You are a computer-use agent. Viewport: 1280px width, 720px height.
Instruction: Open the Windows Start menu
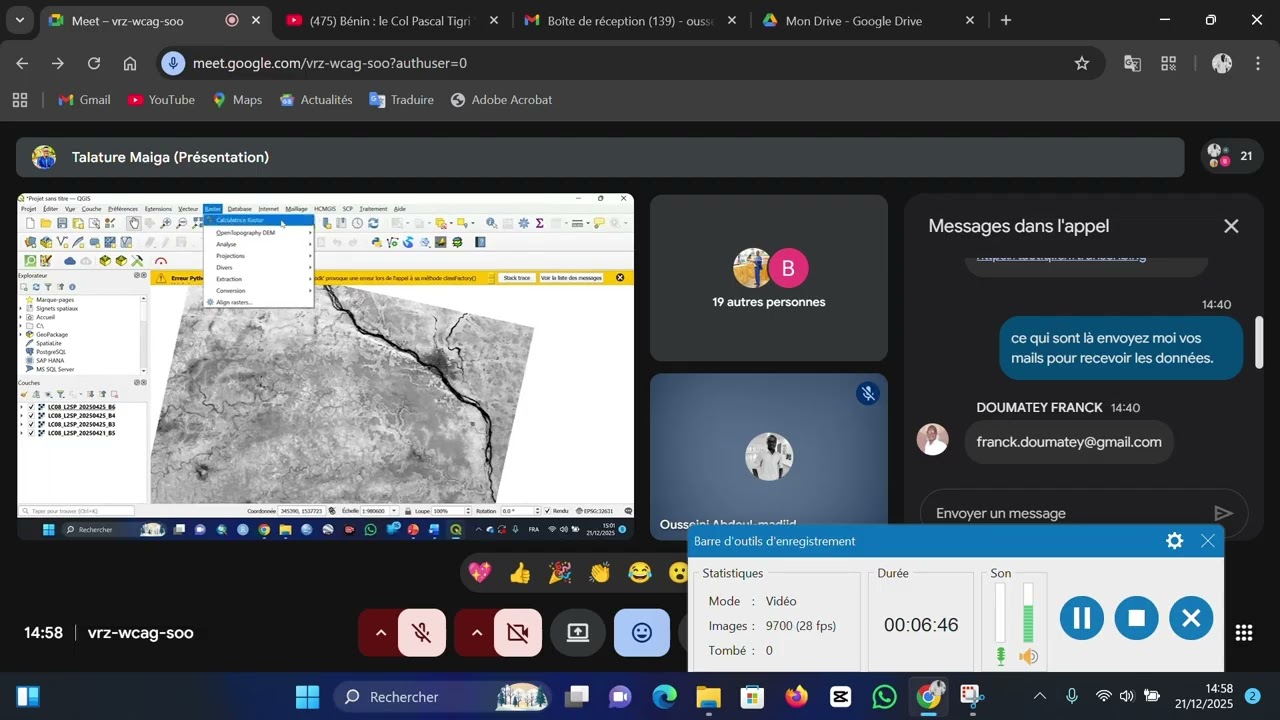click(x=307, y=697)
